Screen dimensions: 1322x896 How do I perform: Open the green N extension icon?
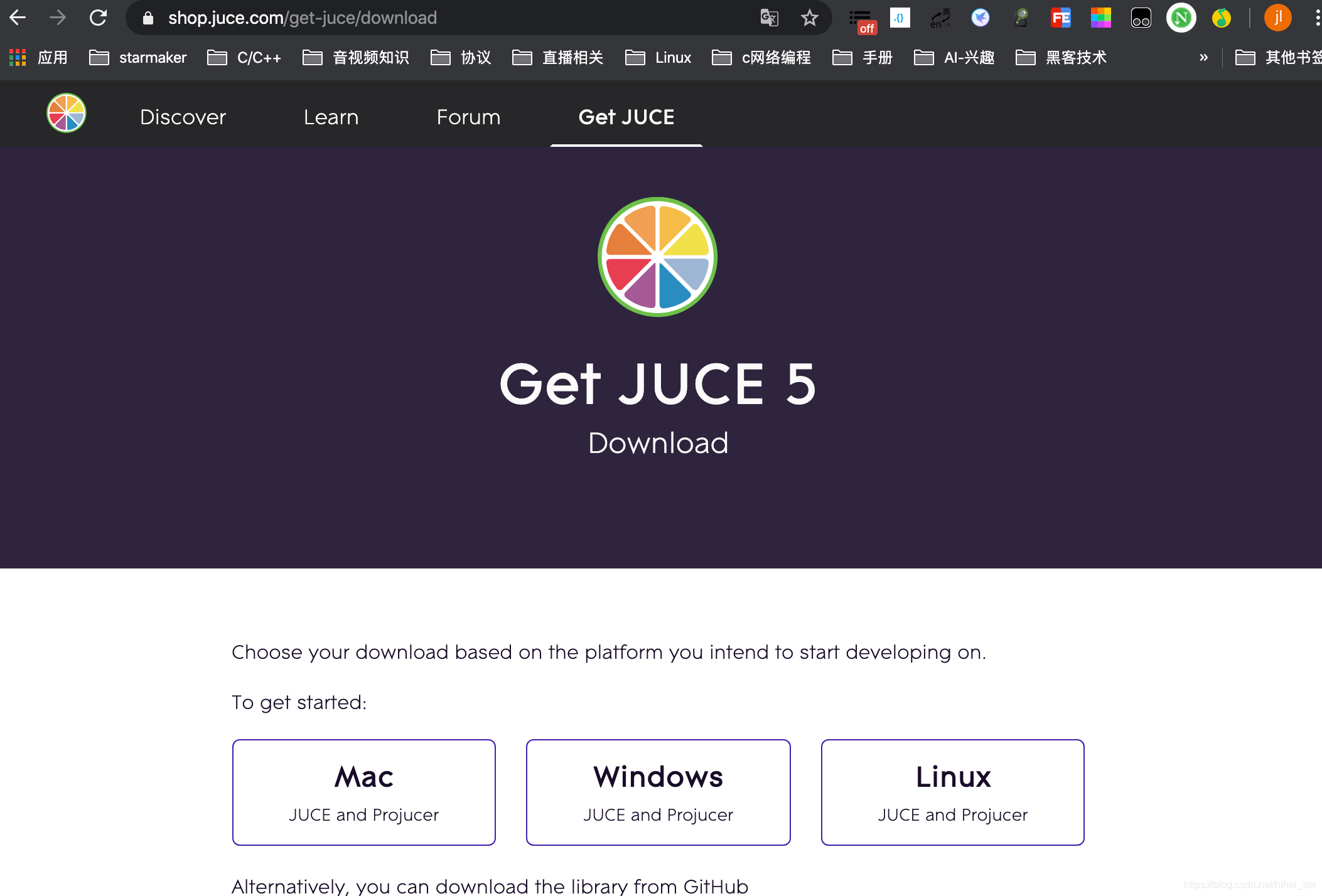[x=1181, y=18]
